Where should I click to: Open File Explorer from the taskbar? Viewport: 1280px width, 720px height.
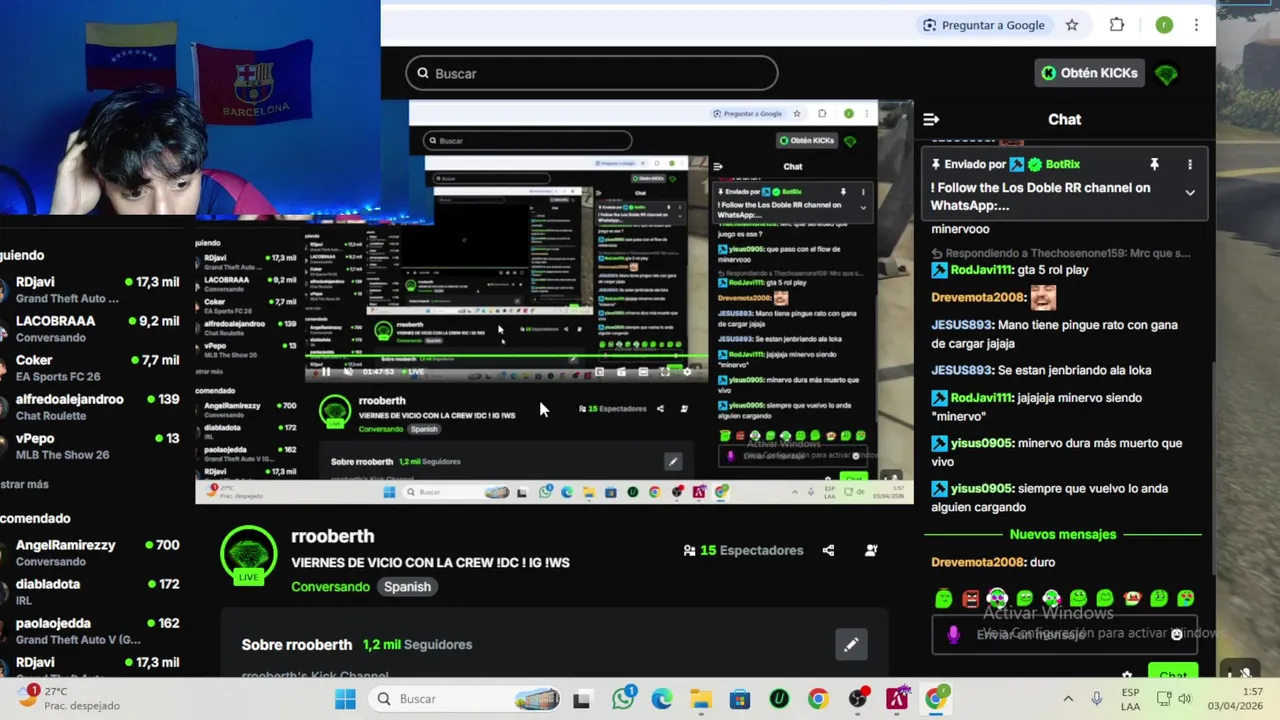701,699
